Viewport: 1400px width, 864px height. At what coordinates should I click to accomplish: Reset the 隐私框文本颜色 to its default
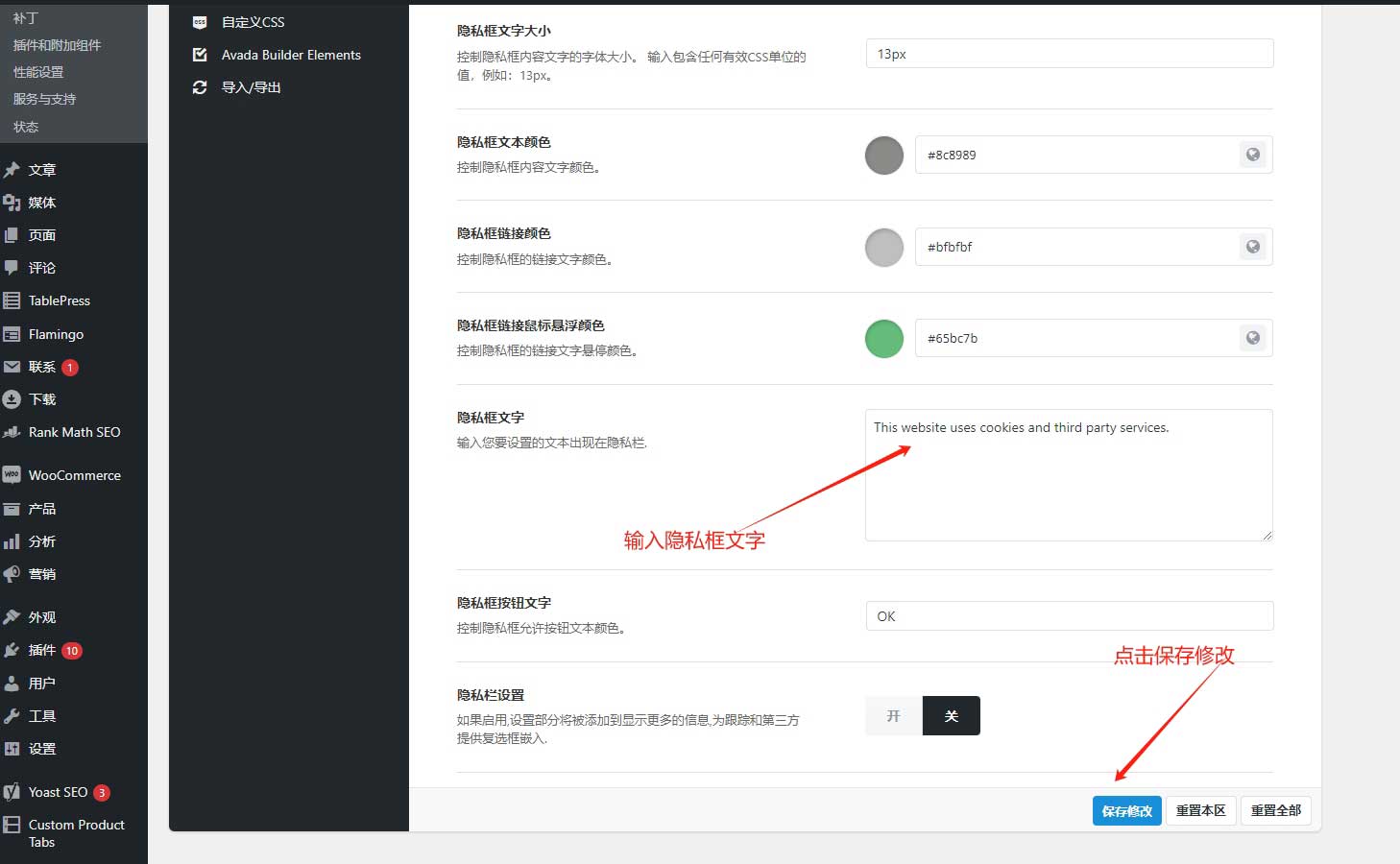[1252, 155]
